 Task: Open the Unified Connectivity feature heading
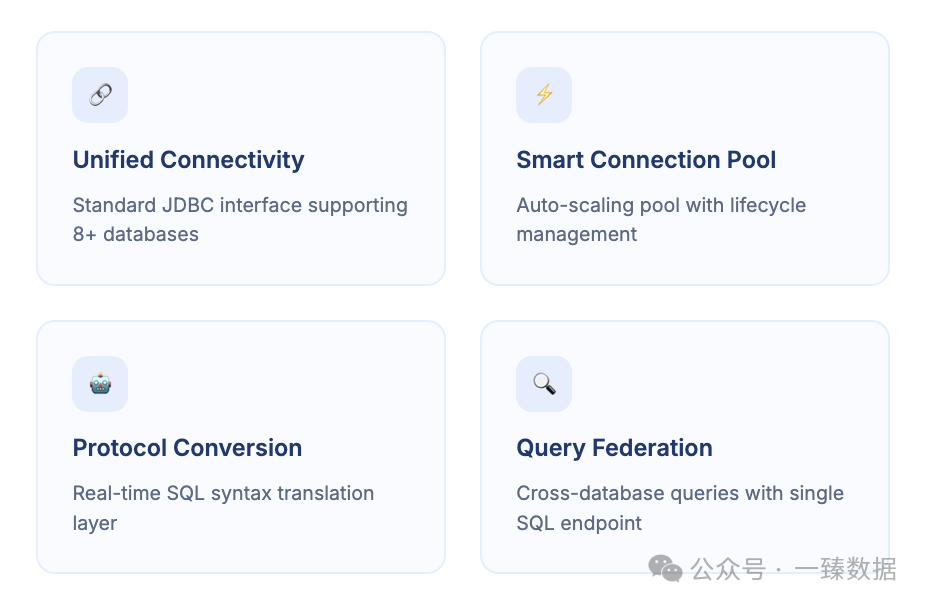point(188,160)
